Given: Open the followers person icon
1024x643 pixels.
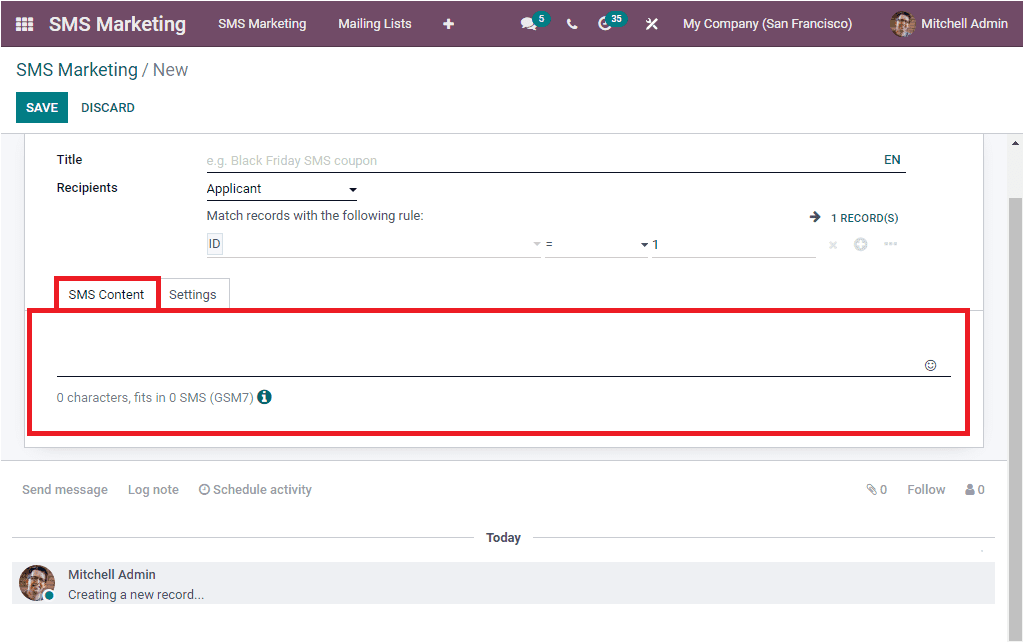Looking at the screenshot, I should (970, 490).
